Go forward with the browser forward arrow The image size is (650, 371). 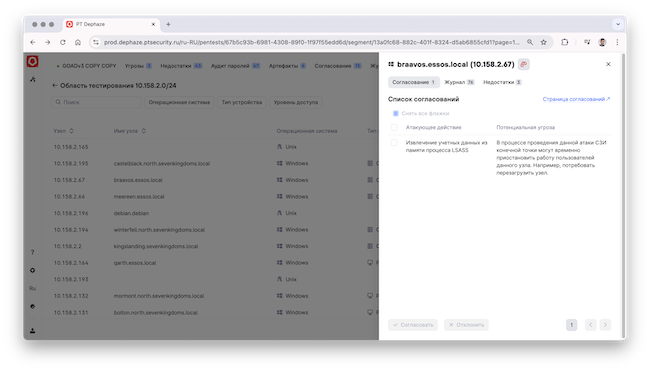click(x=48, y=42)
